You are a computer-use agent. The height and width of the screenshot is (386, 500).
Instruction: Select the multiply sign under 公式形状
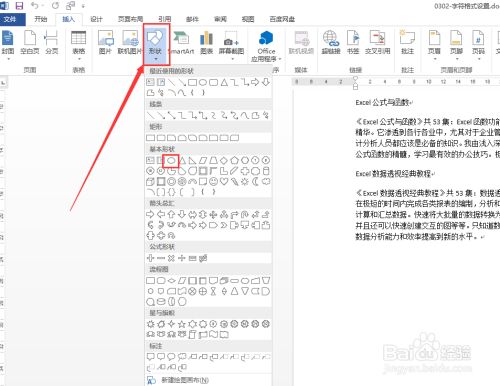[171, 258]
